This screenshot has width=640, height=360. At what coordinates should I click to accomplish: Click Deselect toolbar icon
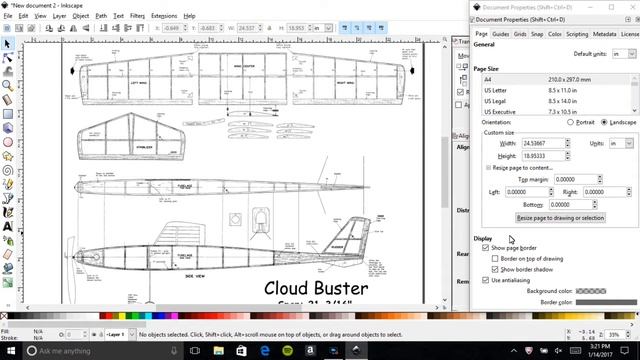click(31, 28)
